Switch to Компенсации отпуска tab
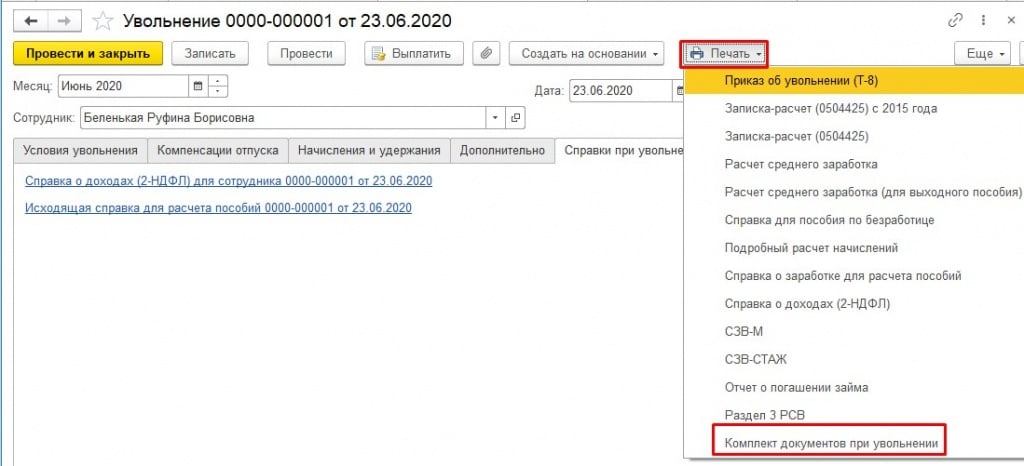This screenshot has height=466, width=1024. [x=217, y=150]
